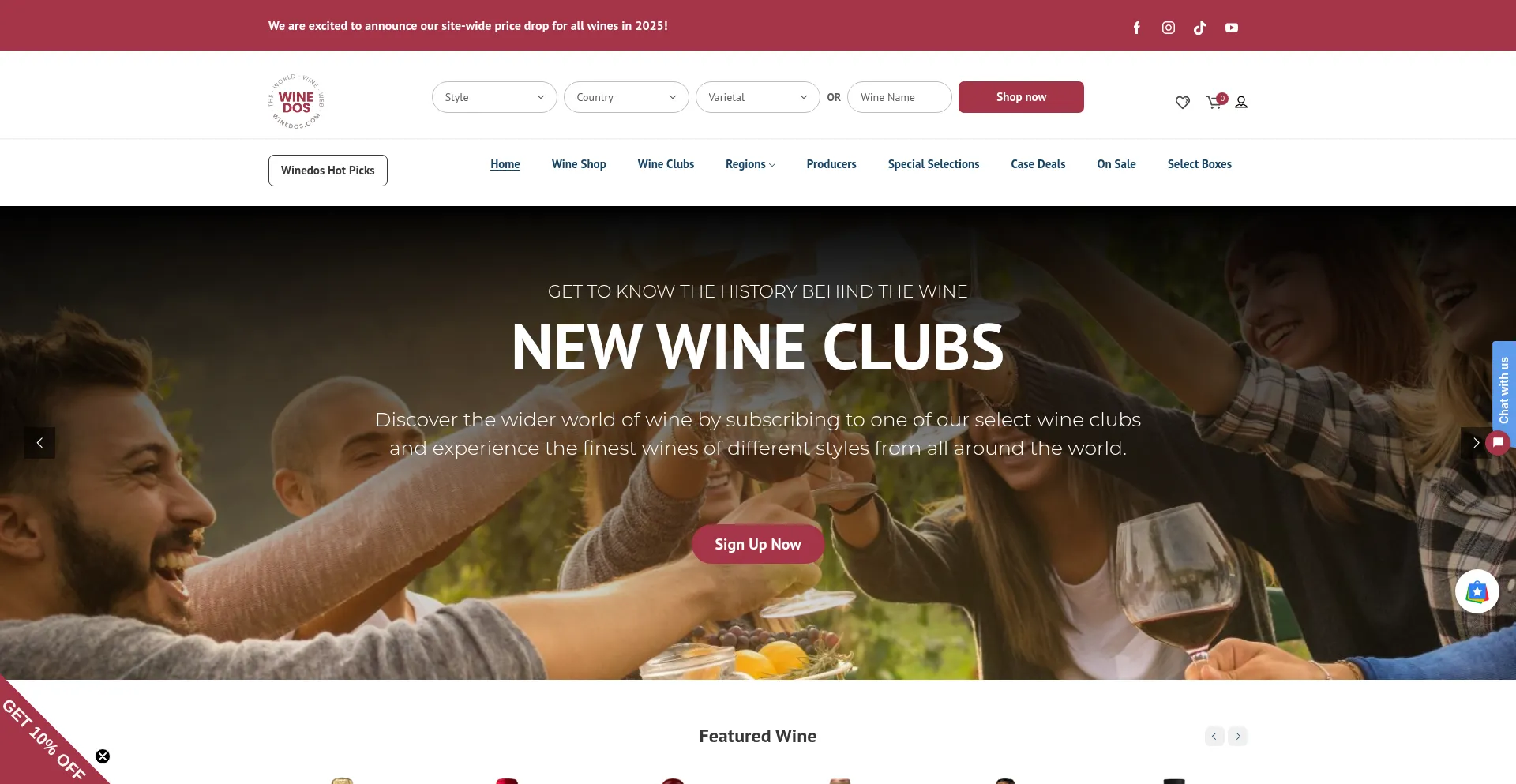This screenshot has height=784, width=1516.
Task: Click the shopping bag star badge
Action: (1477, 591)
